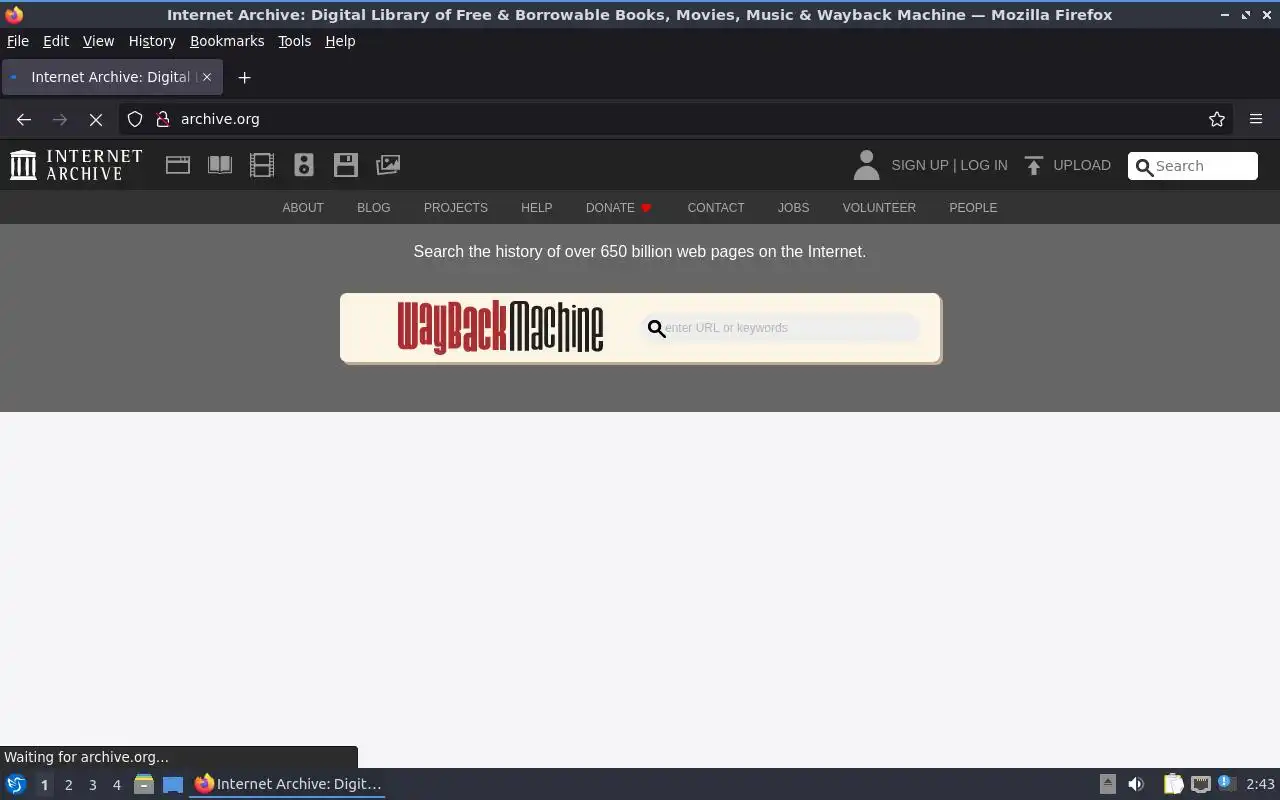Focus the Wayback URL or keywords field
The height and width of the screenshot is (800, 1280).
click(780, 328)
